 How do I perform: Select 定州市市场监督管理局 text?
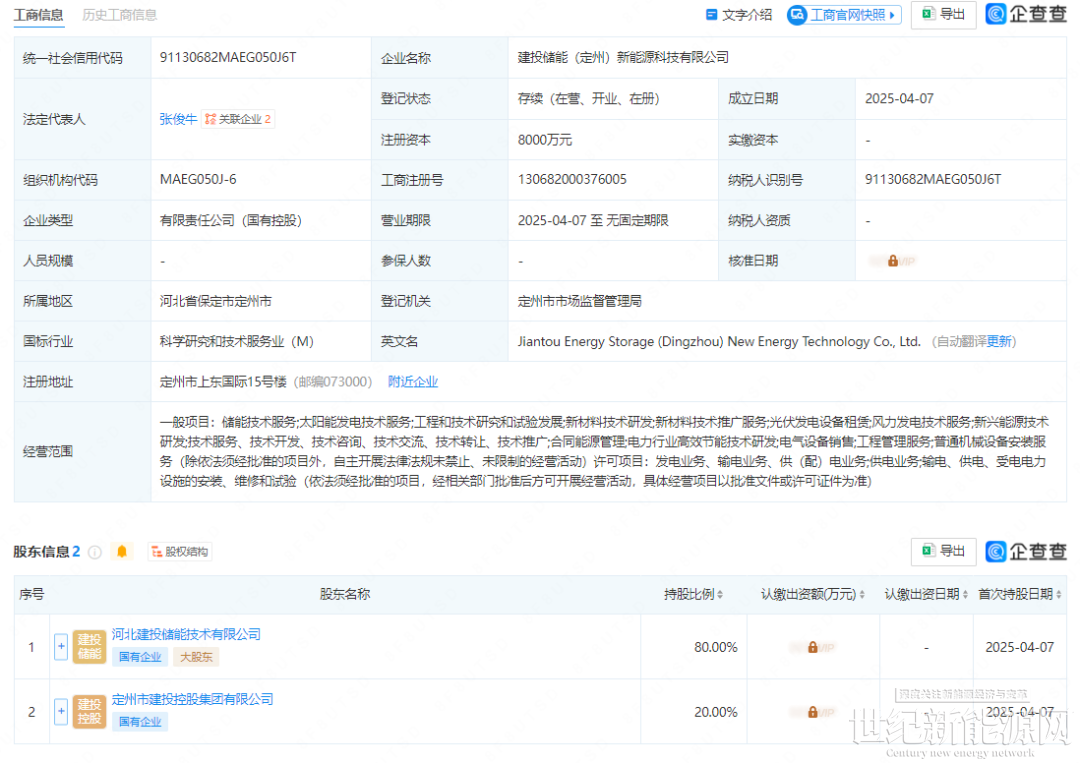[579, 301]
